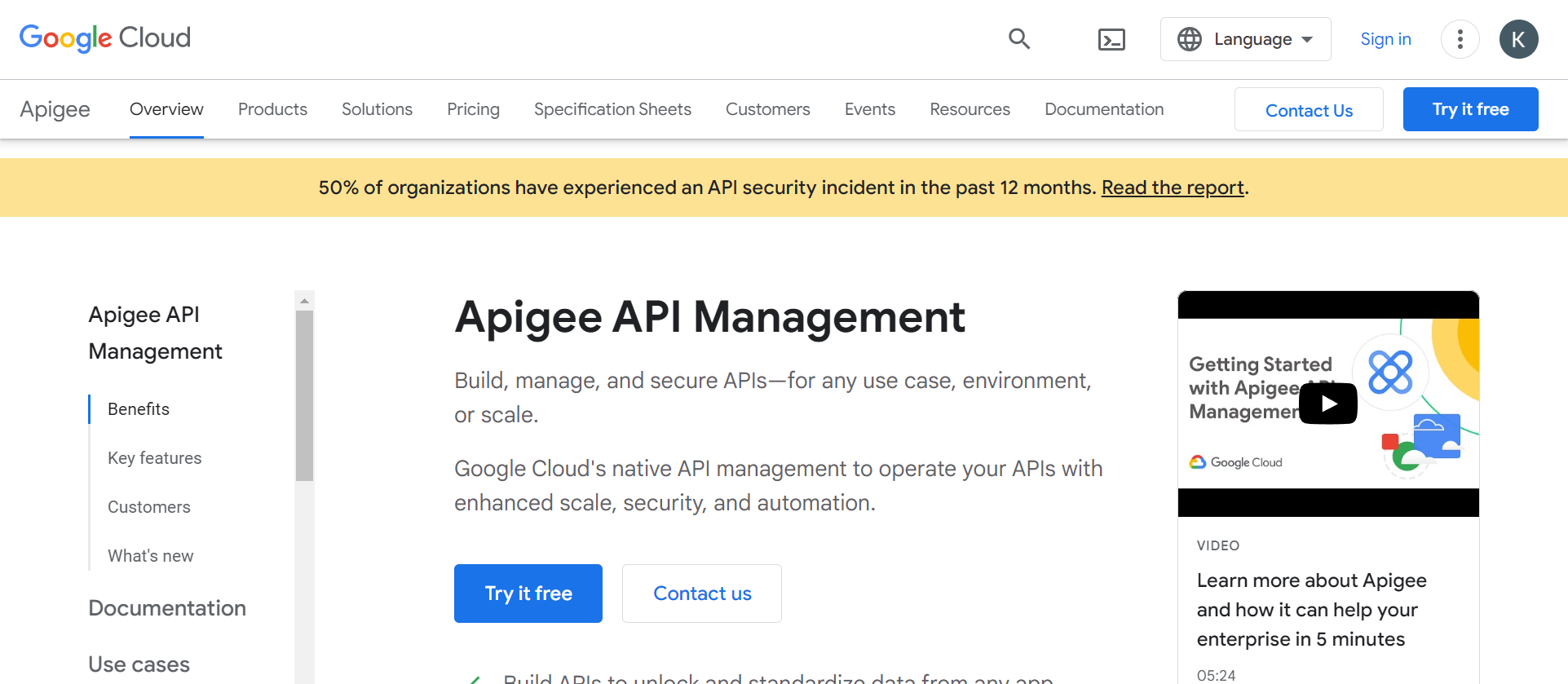Jump to Benefits in sidebar
Image resolution: width=1568 pixels, height=684 pixels.
pos(139,409)
